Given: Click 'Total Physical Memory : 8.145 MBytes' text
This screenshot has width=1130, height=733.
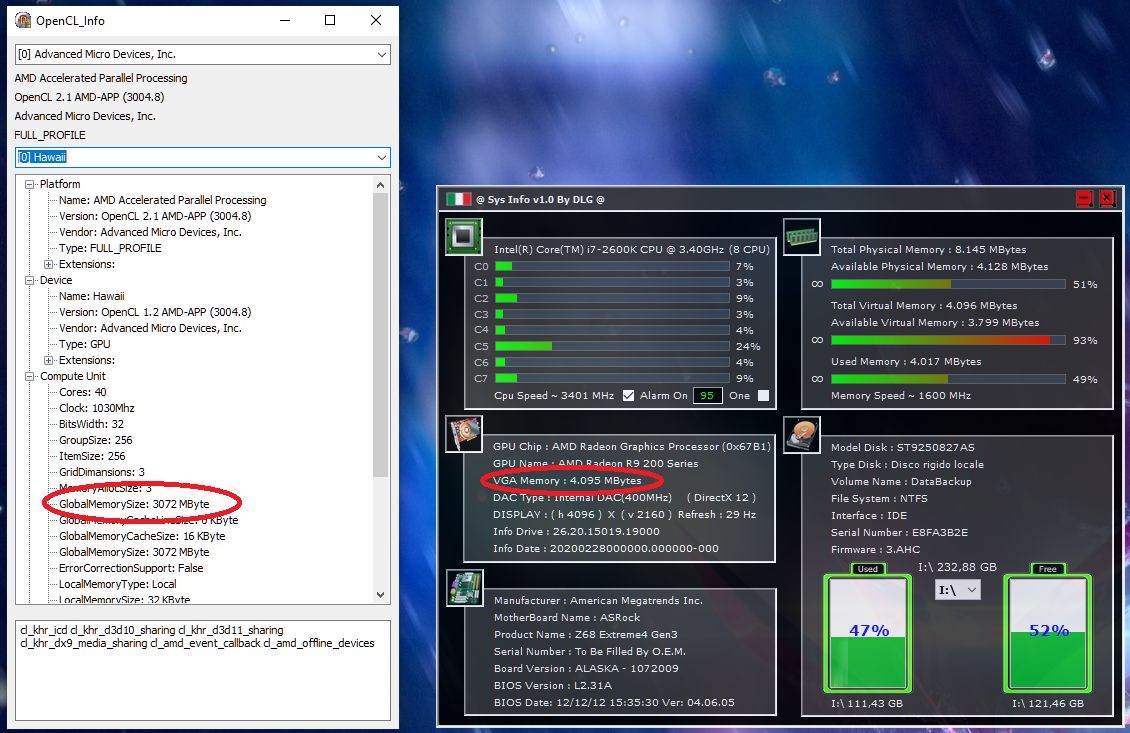Looking at the screenshot, I should coord(928,249).
